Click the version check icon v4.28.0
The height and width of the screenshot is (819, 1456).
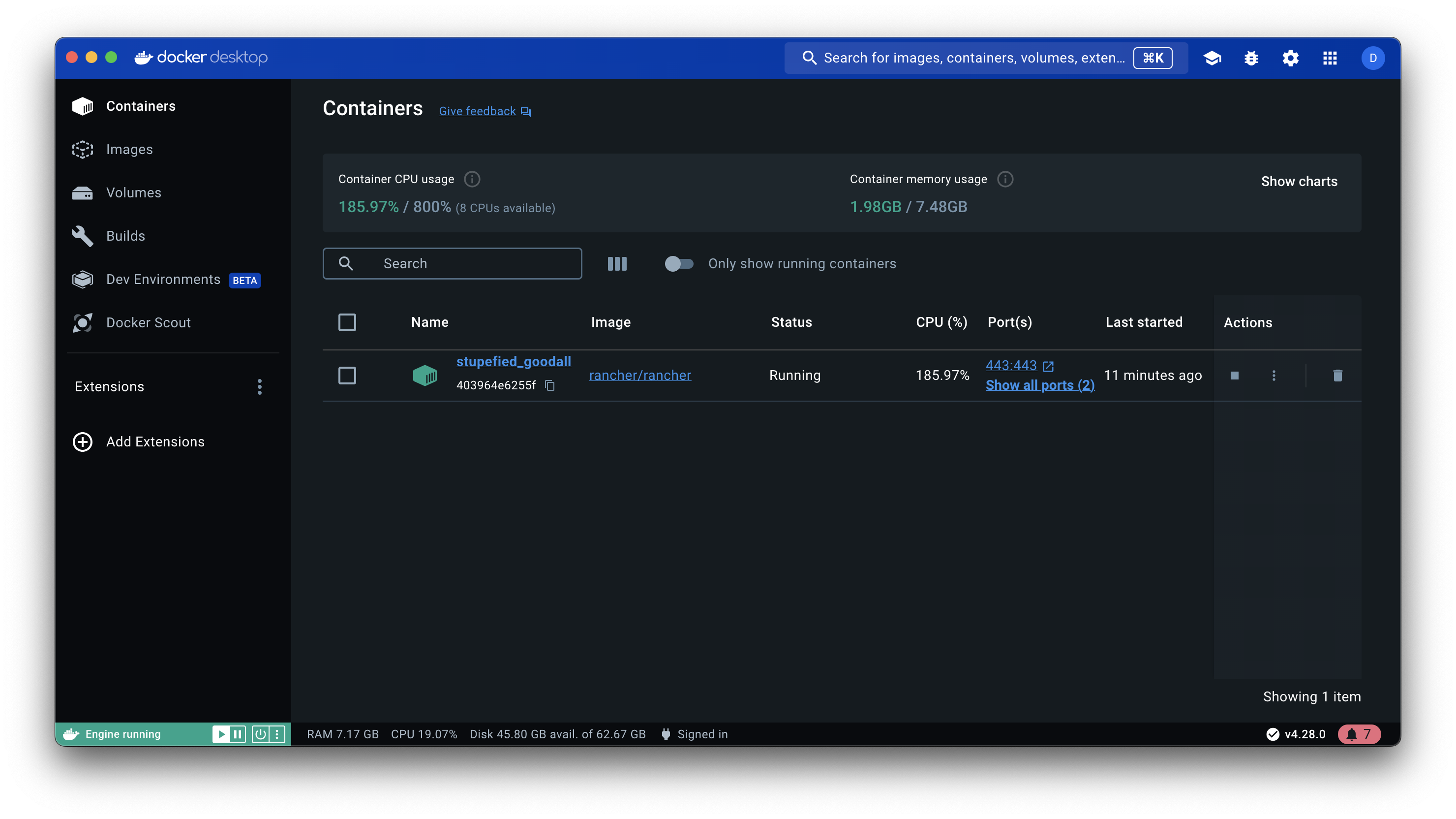click(1273, 734)
